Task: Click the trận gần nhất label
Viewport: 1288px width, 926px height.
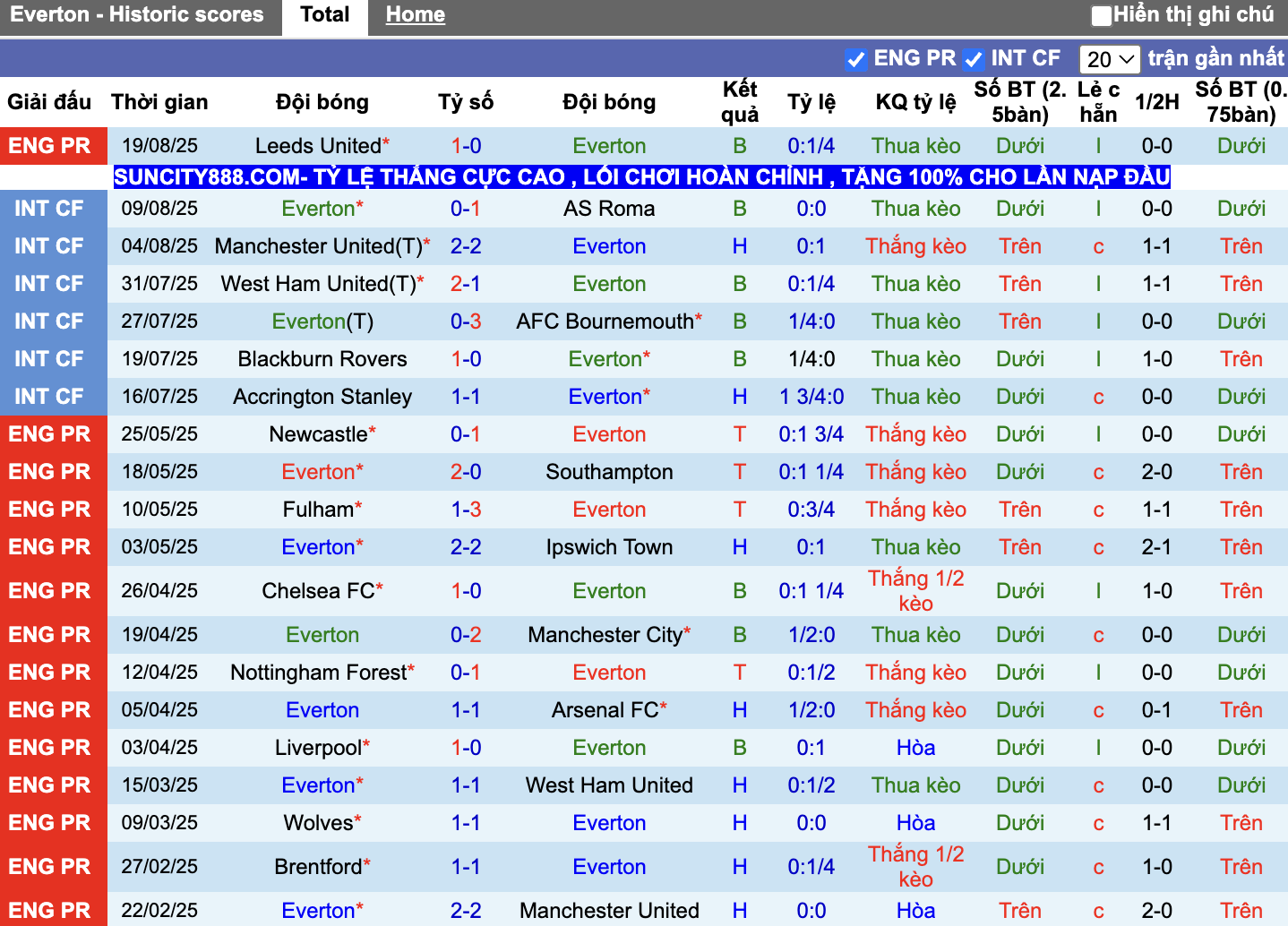Action: tap(1216, 58)
